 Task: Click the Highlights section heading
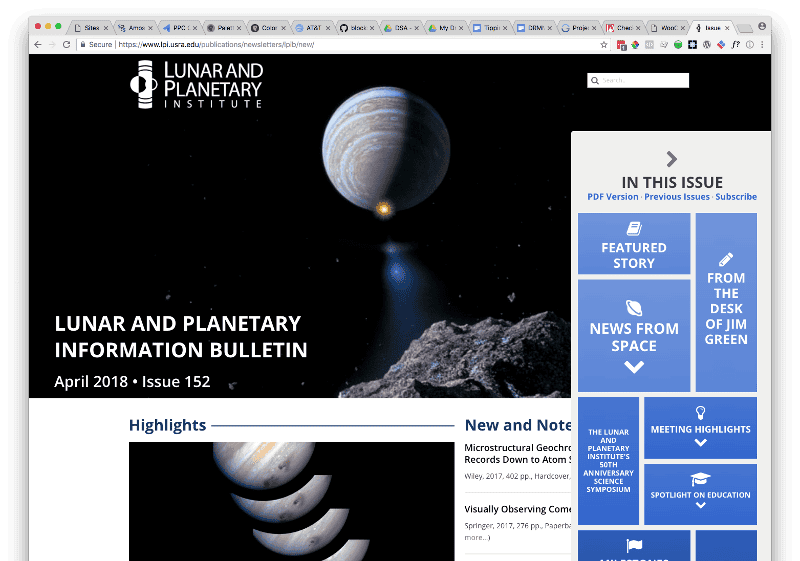coord(167,425)
